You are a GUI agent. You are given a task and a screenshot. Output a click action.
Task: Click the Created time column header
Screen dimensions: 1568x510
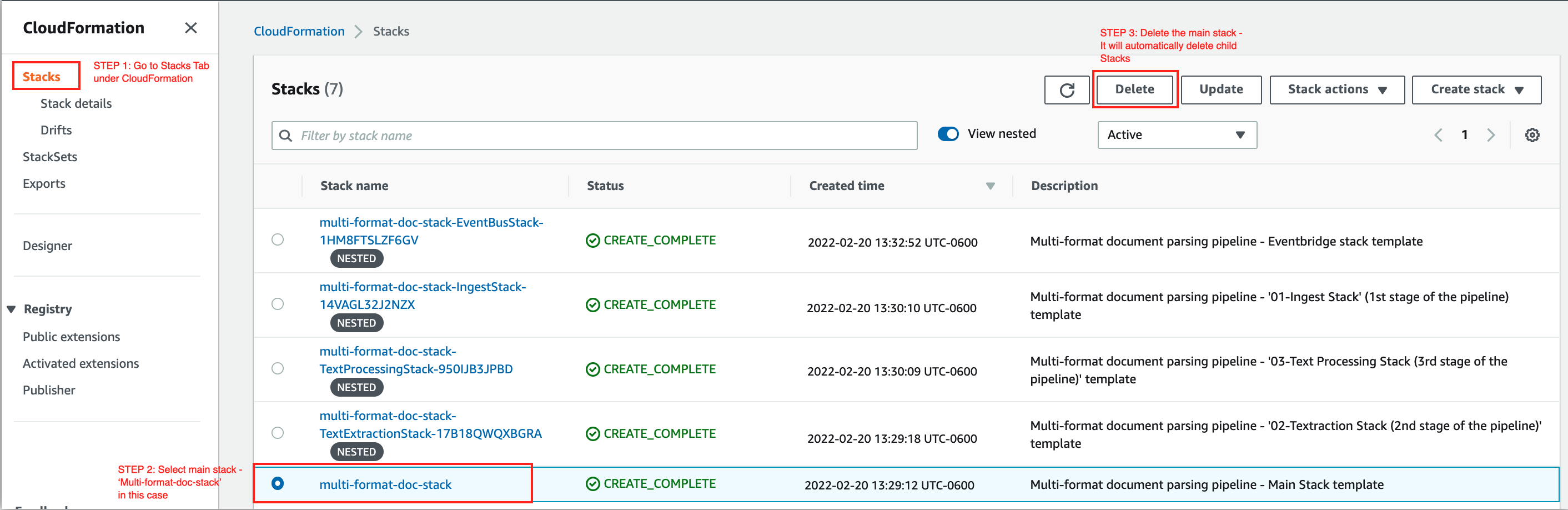coord(846,187)
